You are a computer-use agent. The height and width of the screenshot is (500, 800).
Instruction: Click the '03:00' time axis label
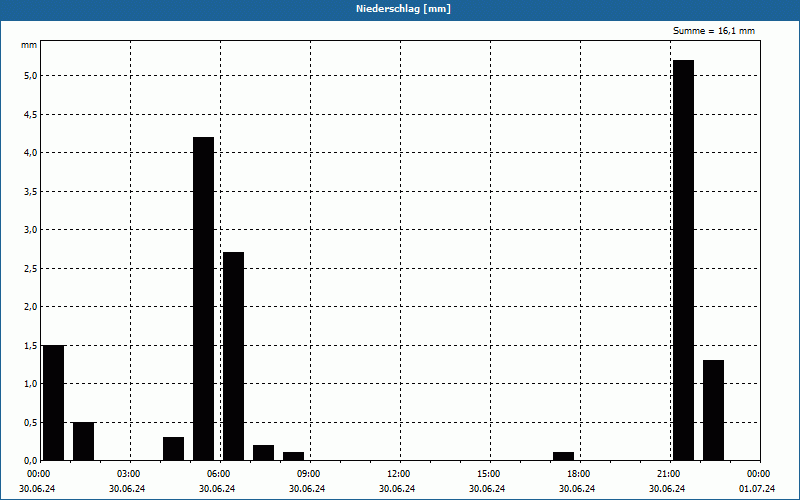(x=129, y=474)
